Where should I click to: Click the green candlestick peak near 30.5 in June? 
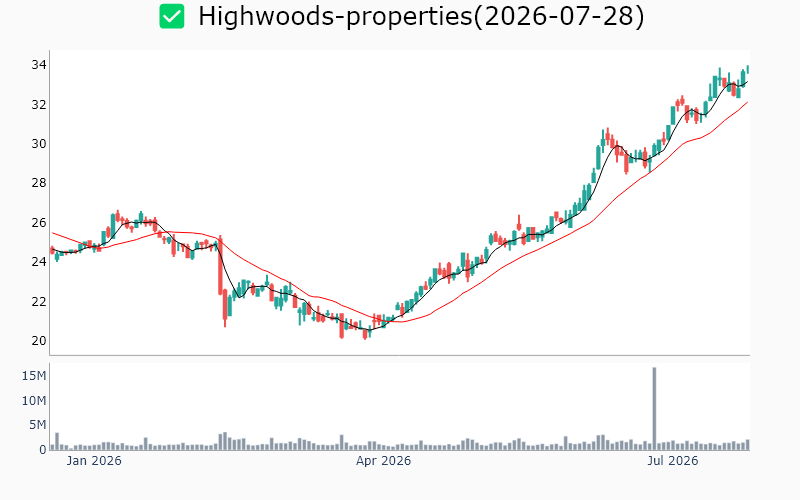(x=603, y=140)
